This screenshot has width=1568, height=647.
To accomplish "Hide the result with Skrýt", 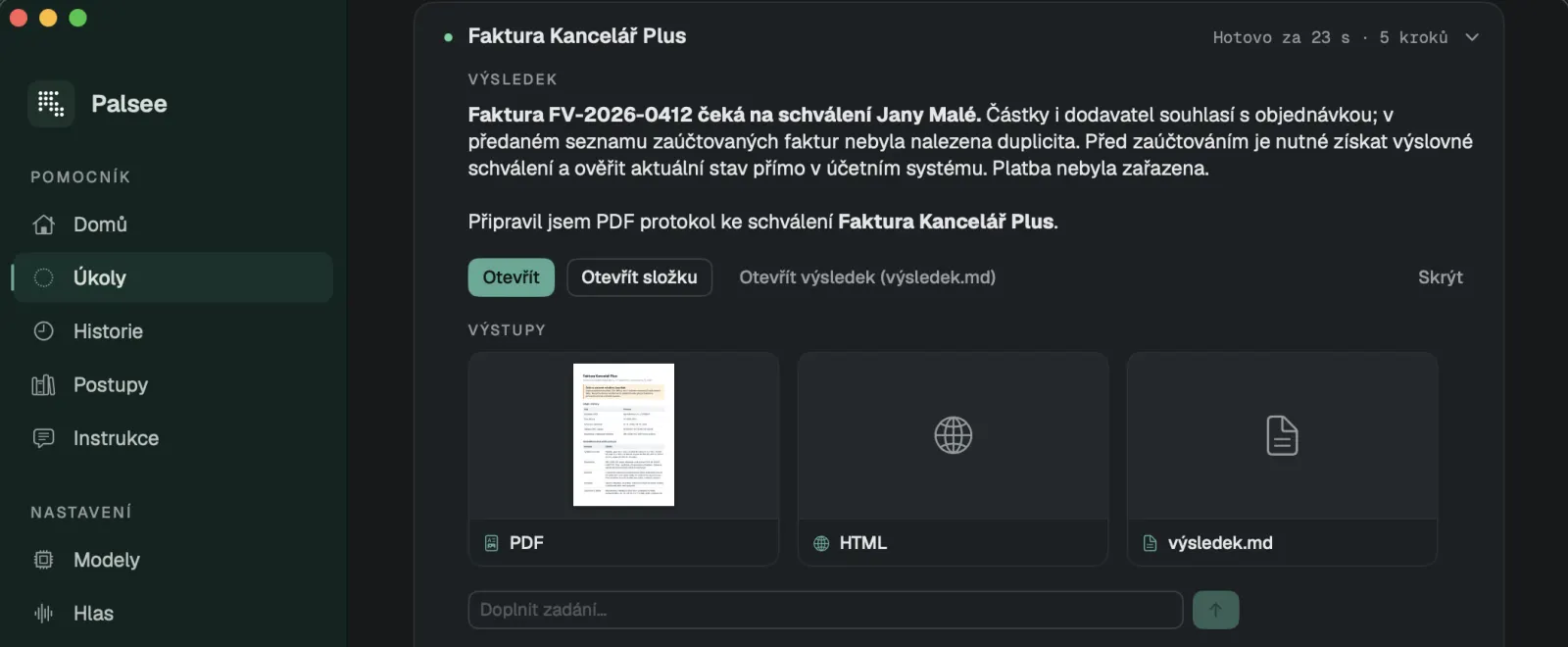I will [1441, 277].
